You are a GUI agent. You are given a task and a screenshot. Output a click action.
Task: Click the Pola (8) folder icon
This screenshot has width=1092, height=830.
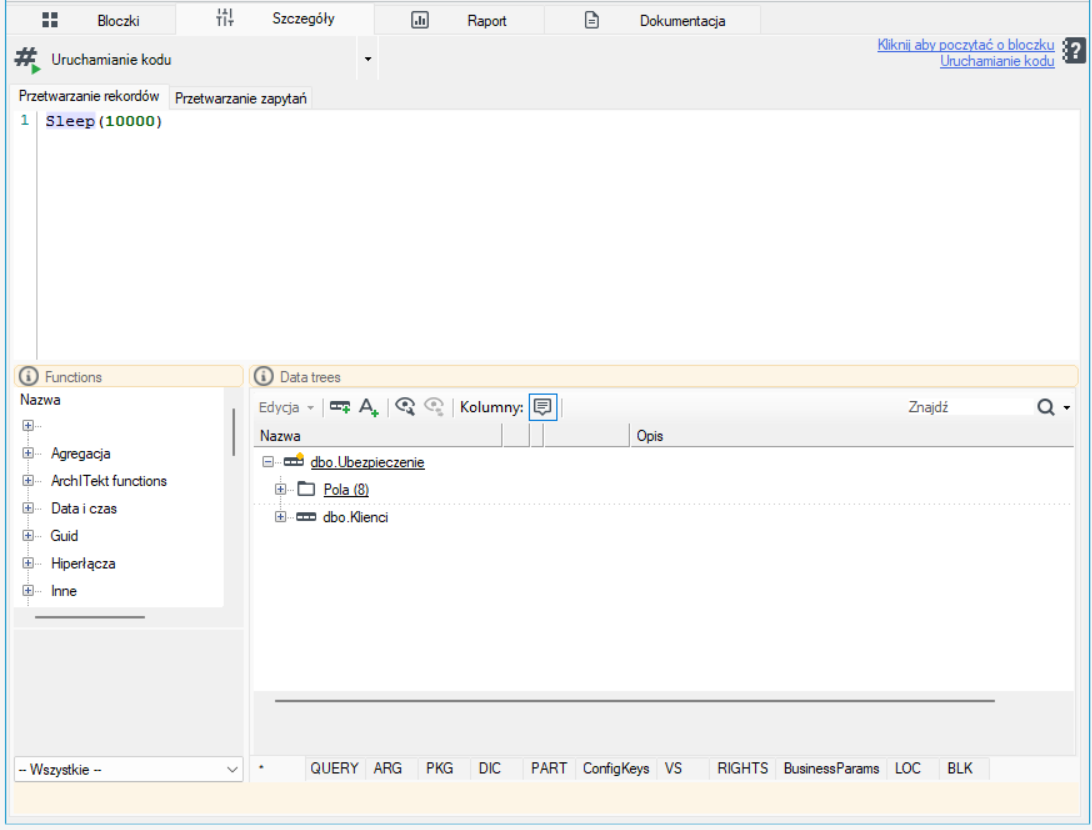[x=306, y=489]
